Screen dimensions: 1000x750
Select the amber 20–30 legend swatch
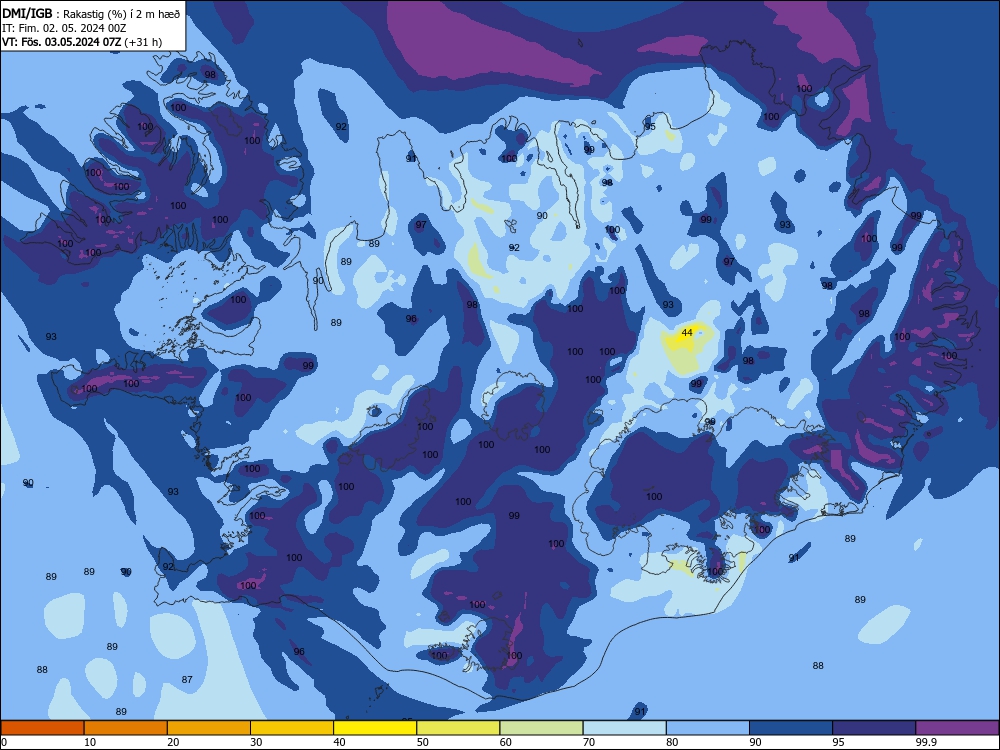[x=209, y=728]
